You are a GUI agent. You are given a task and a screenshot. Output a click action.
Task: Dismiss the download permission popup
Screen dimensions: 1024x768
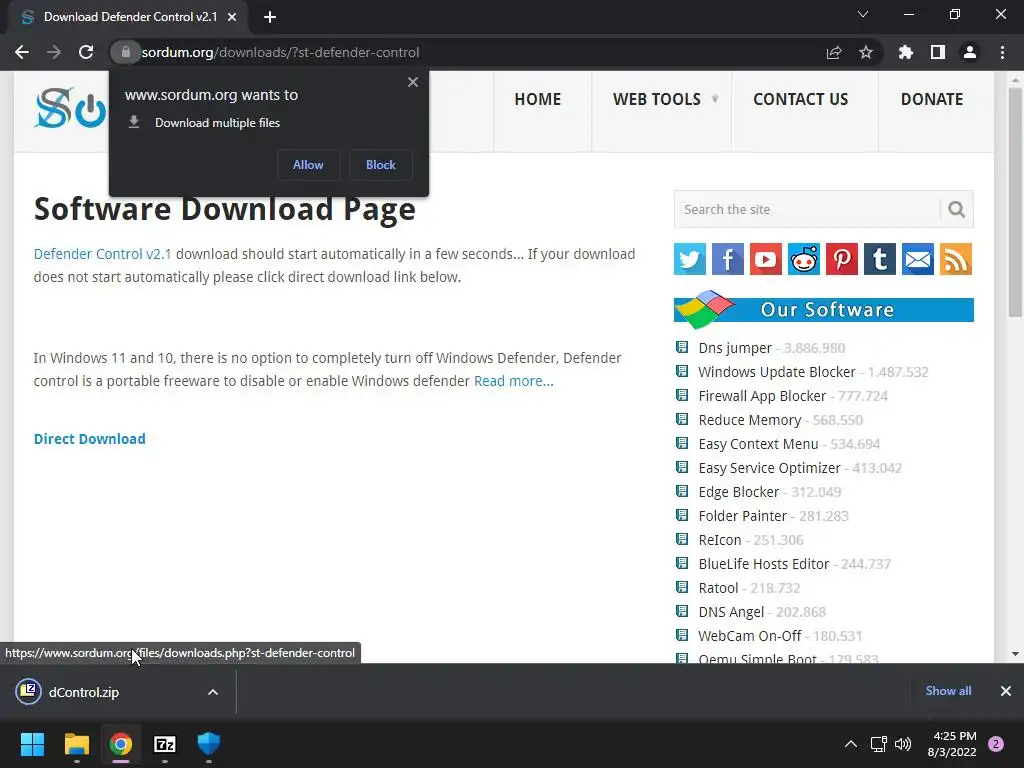point(413,82)
